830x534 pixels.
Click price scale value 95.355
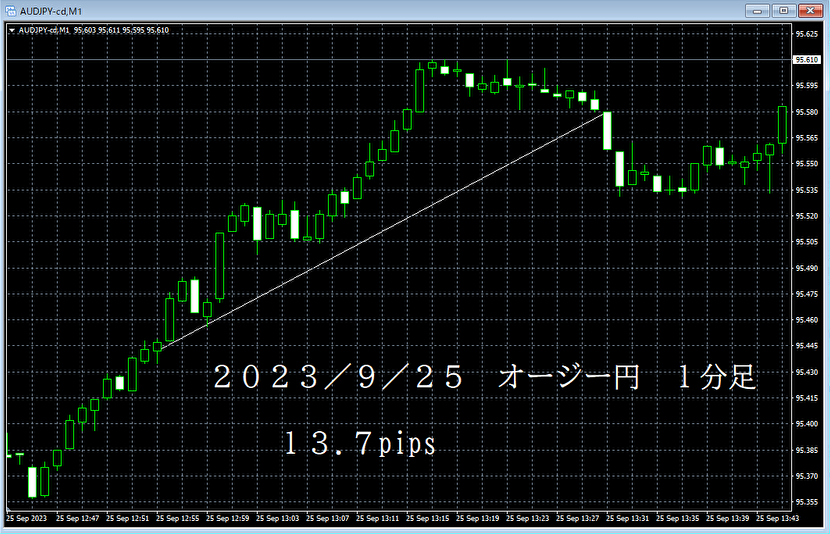point(807,502)
